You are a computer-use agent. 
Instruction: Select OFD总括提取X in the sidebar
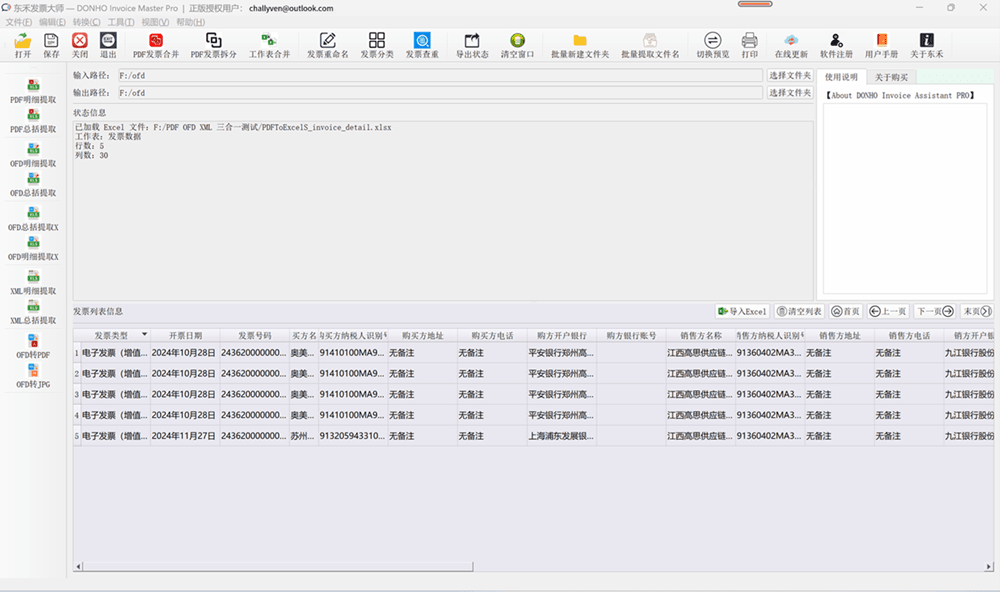(33, 219)
